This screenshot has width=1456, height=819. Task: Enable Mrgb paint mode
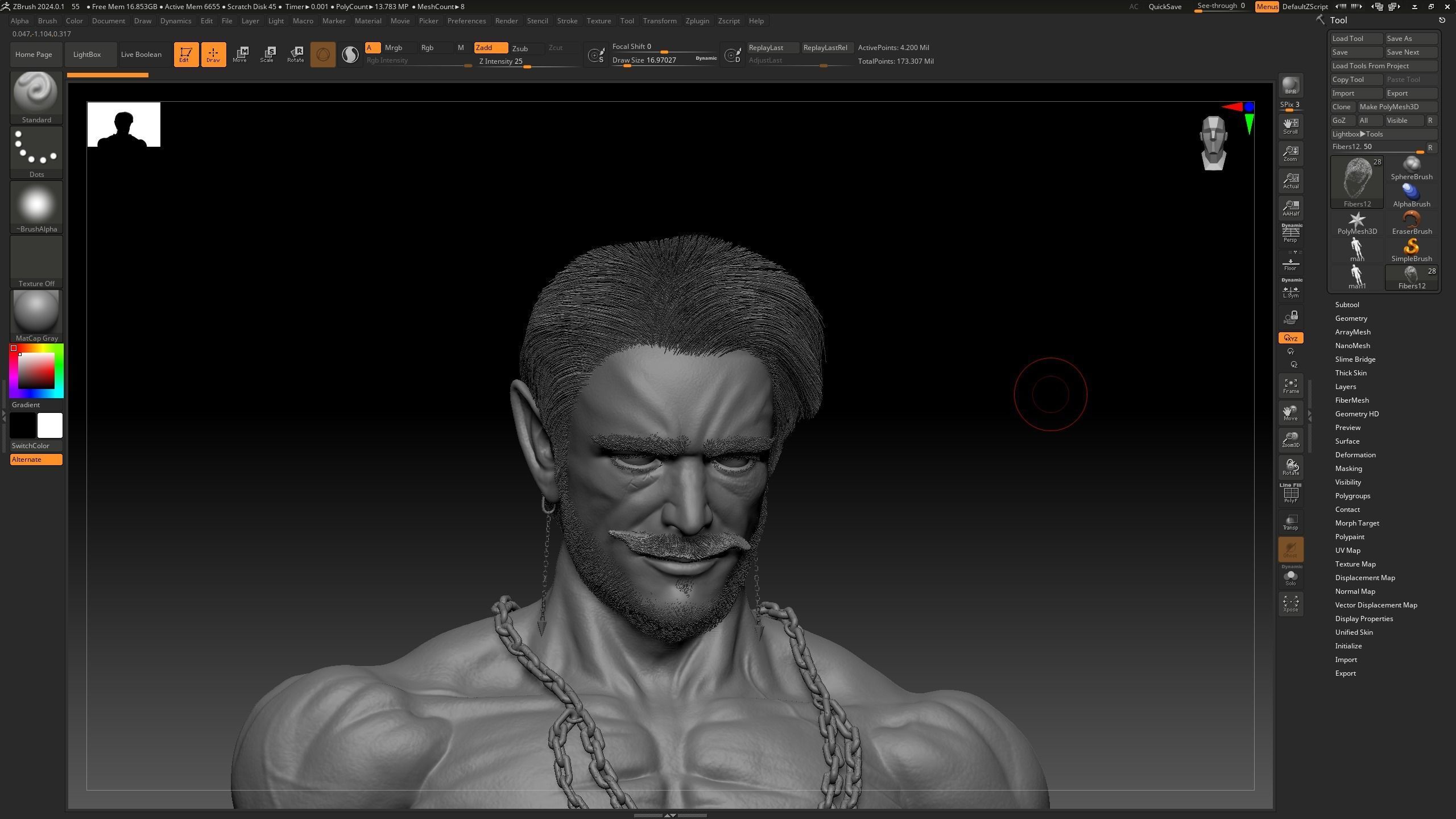pos(399,48)
